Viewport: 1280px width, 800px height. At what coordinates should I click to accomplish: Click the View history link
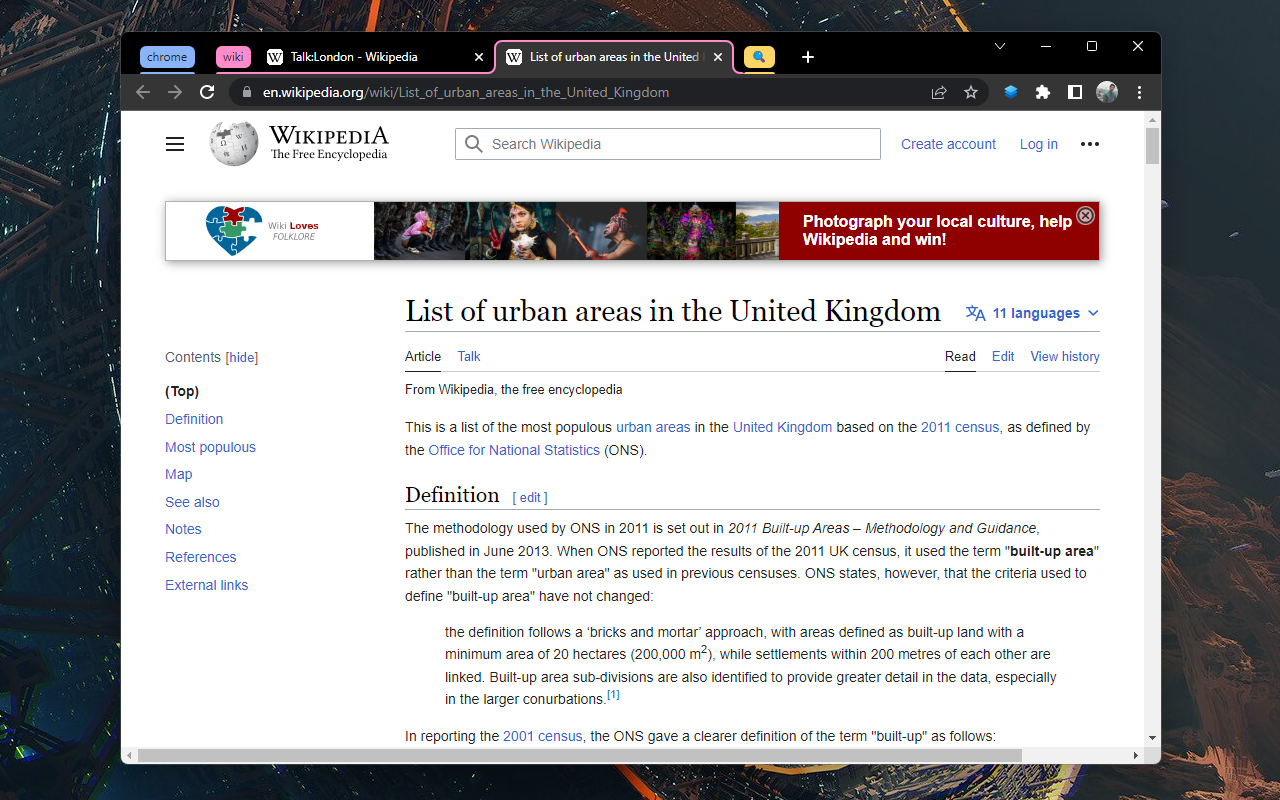(1065, 356)
